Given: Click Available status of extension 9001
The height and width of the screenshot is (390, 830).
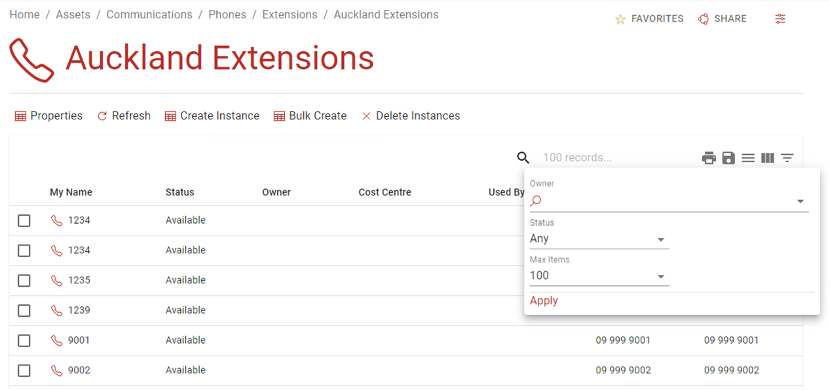Looking at the screenshot, I should click(x=185, y=340).
